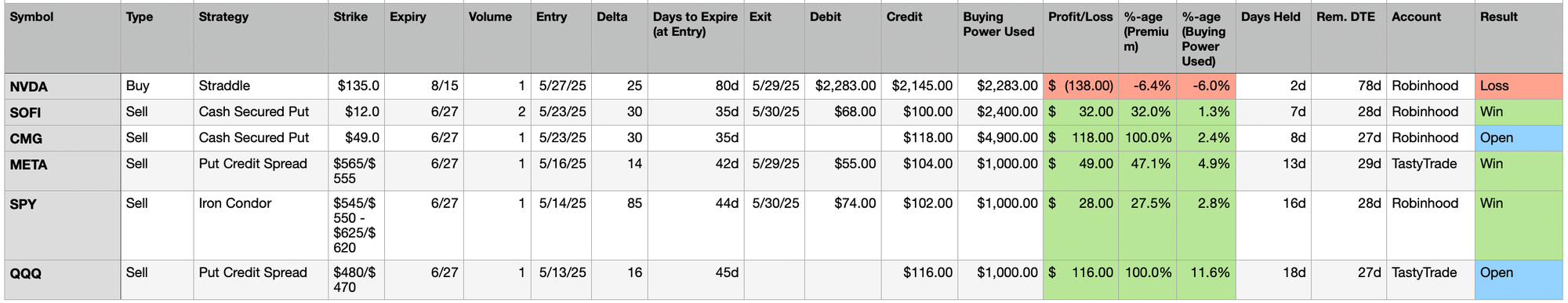1568x303 pixels.
Task: Select NVDA's $2,283.00 debit cell
Action: click(x=843, y=86)
